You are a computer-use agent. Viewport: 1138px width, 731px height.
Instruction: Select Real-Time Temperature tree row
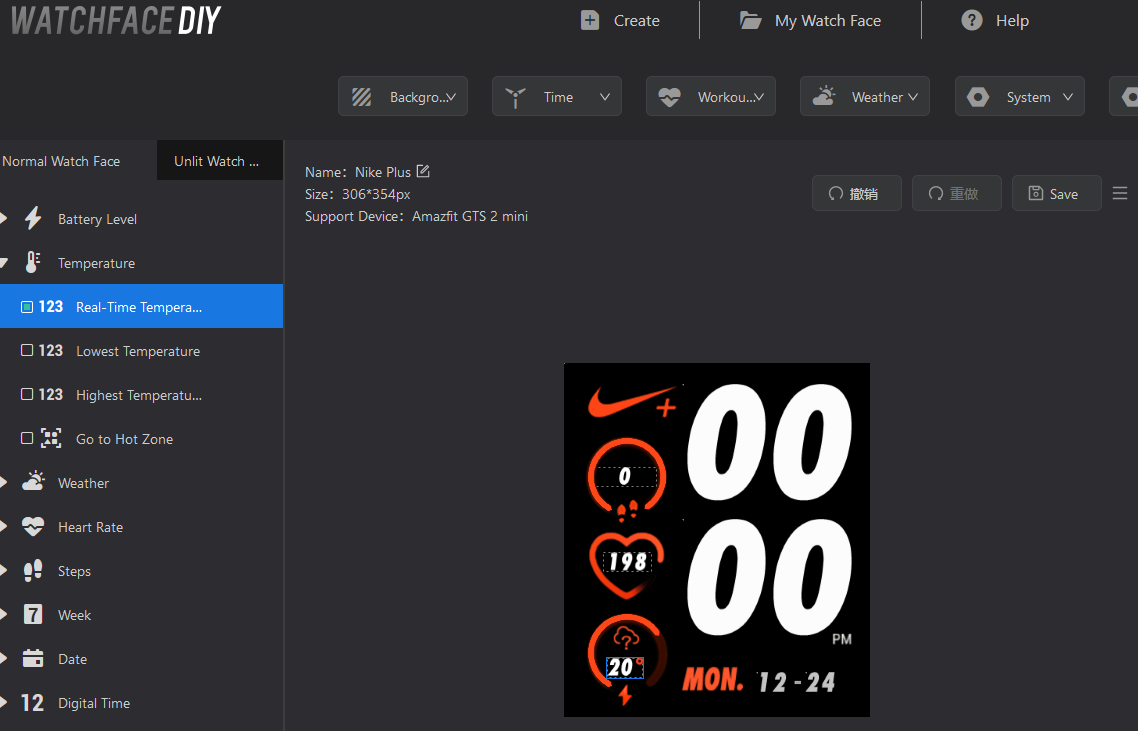point(142,306)
